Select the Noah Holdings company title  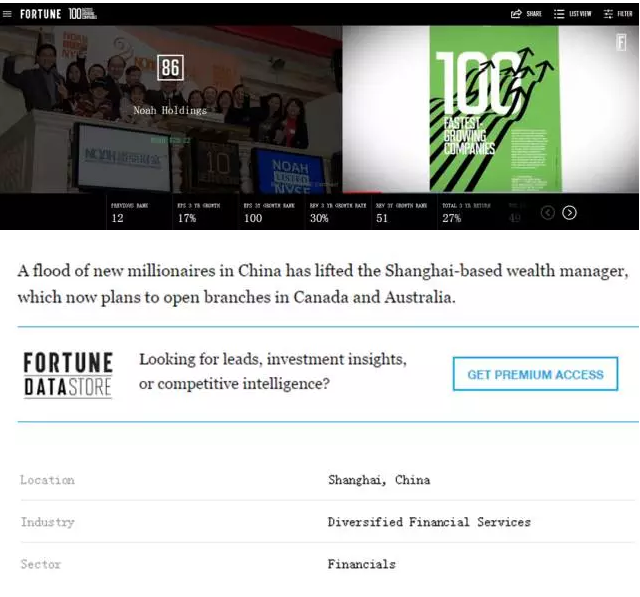[170, 111]
